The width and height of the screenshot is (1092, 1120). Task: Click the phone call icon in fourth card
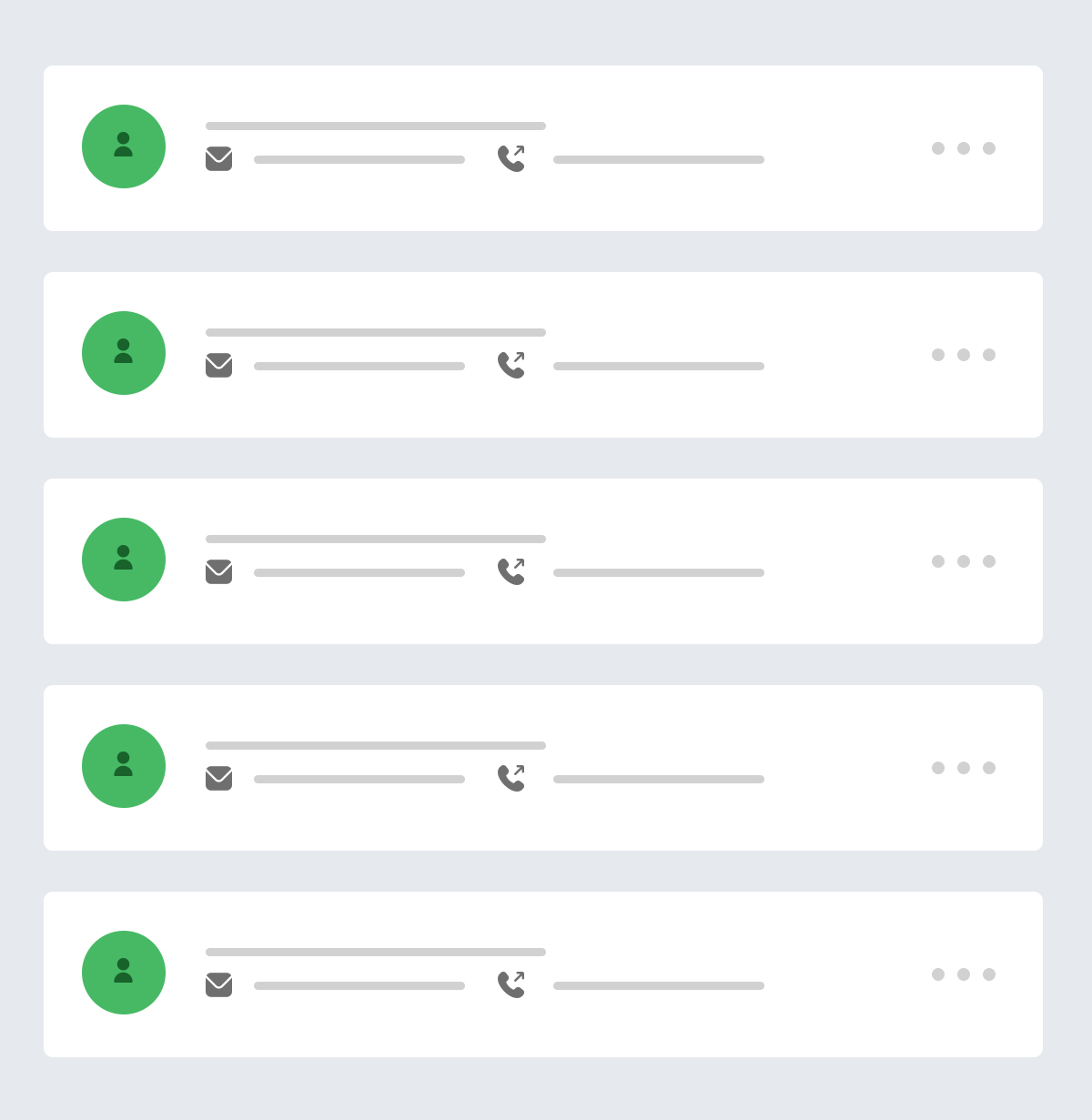(x=511, y=778)
